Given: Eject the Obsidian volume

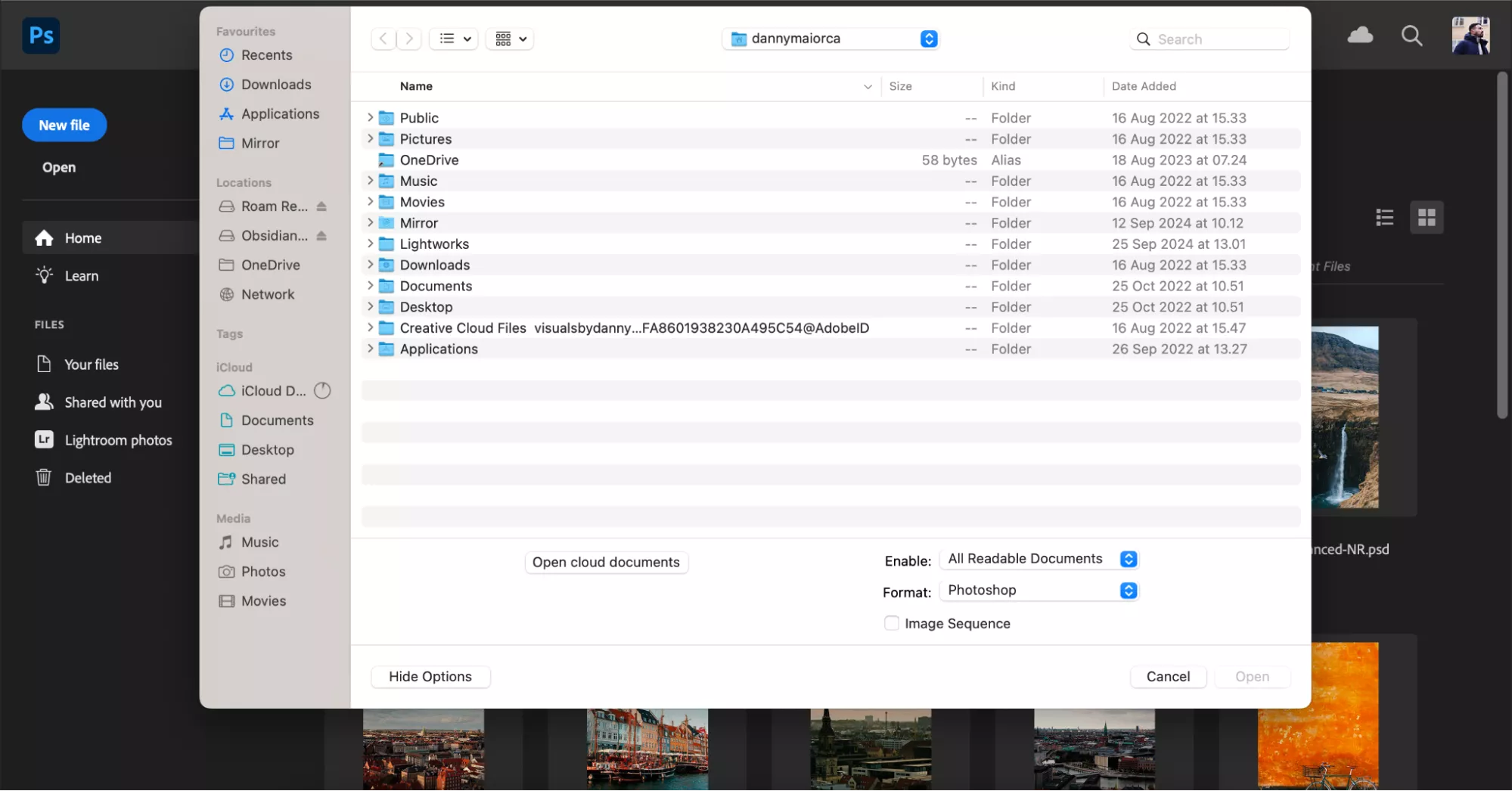Looking at the screenshot, I should pyautogui.click(x=321, y=236).
